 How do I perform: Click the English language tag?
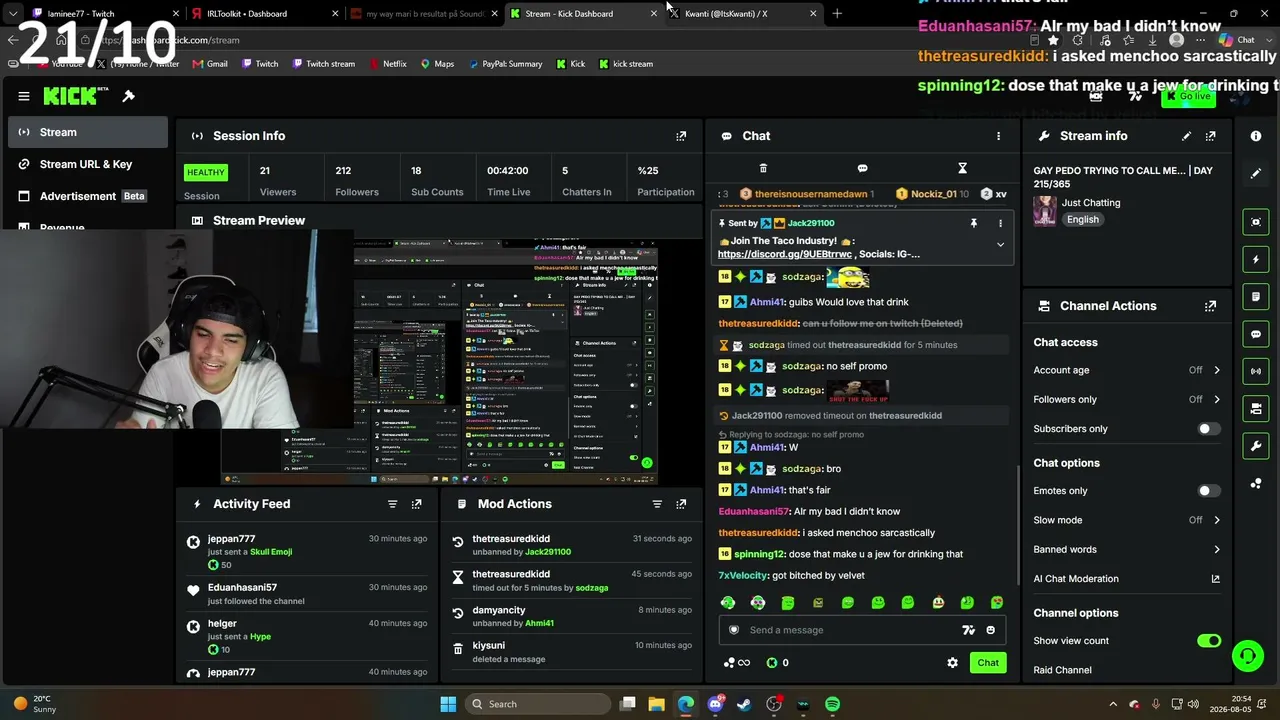(1082, 220)
